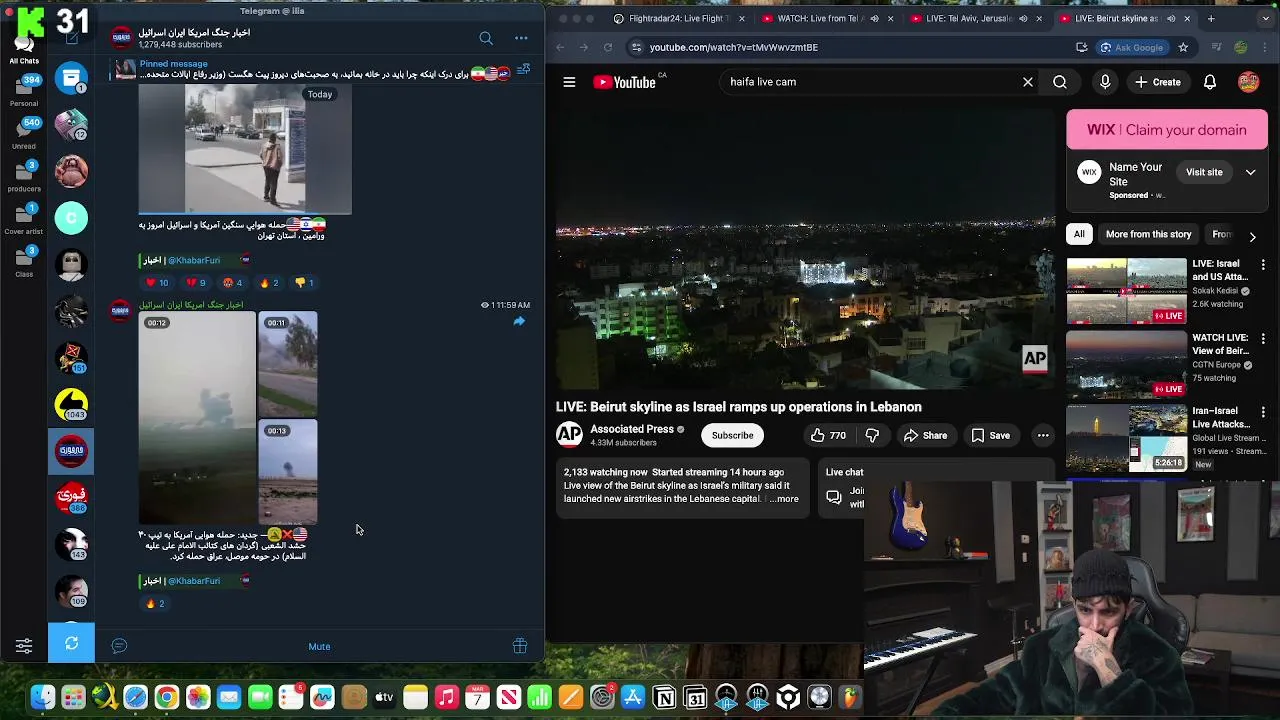Open options for WATCH LIVE: View of Beirut video
The height and width of the screenshot is (720, 1280).
click(1263, 339)
